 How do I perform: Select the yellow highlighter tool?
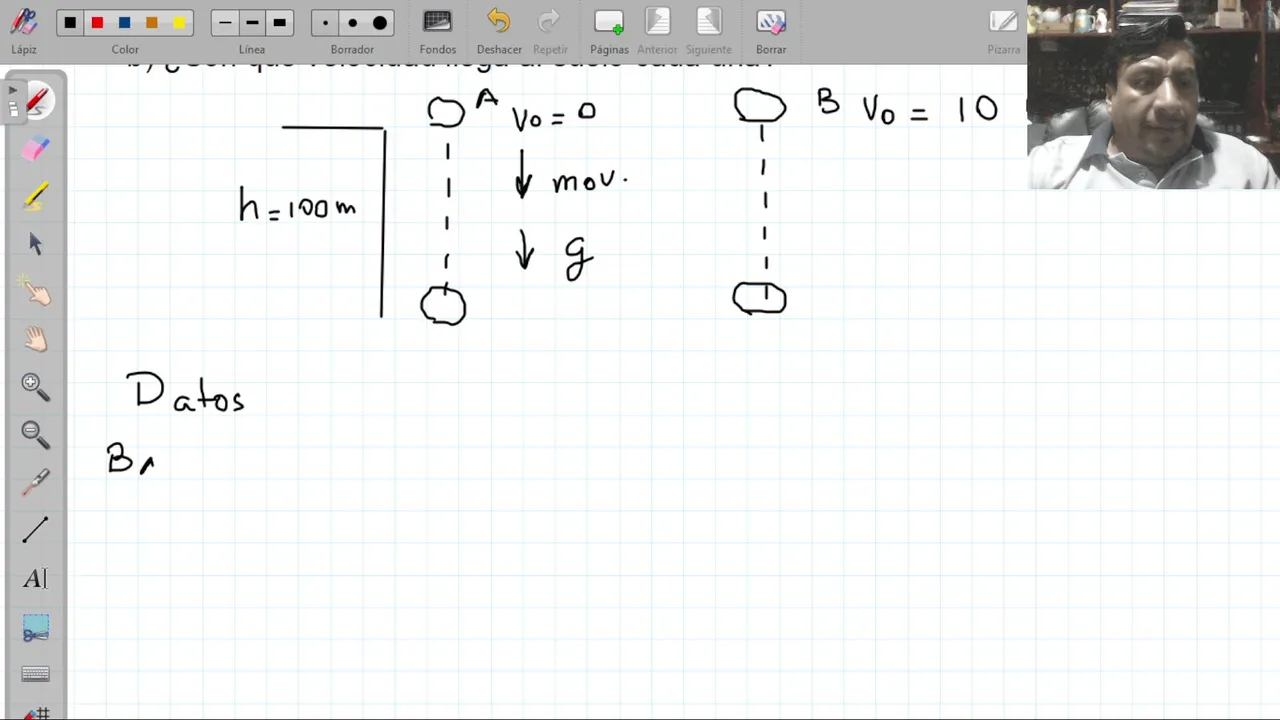(x=35, y=196)
